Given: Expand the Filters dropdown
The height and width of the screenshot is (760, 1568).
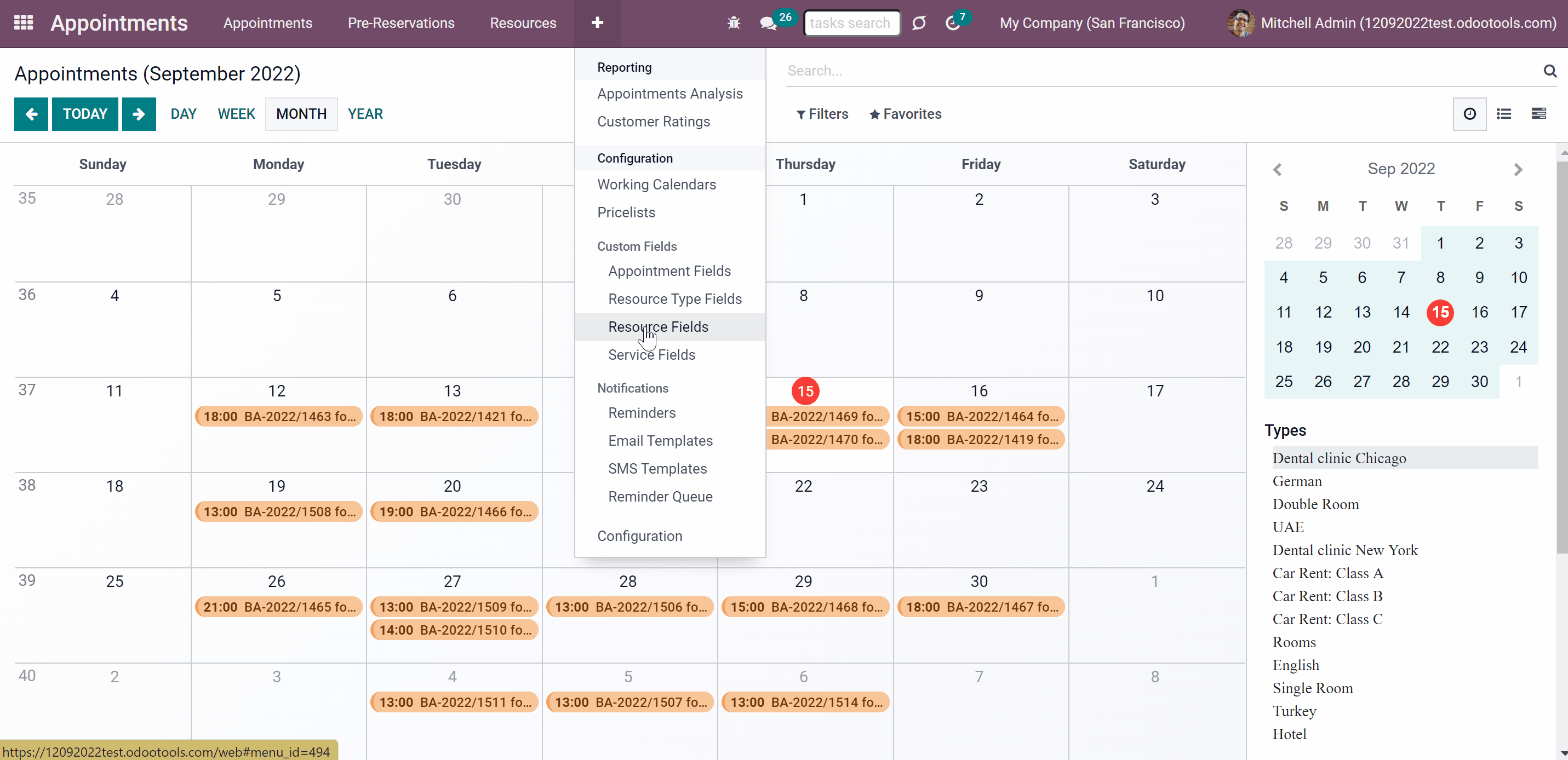Looking at the screenshot, I should pyautogui.click(x=822, y=114).
